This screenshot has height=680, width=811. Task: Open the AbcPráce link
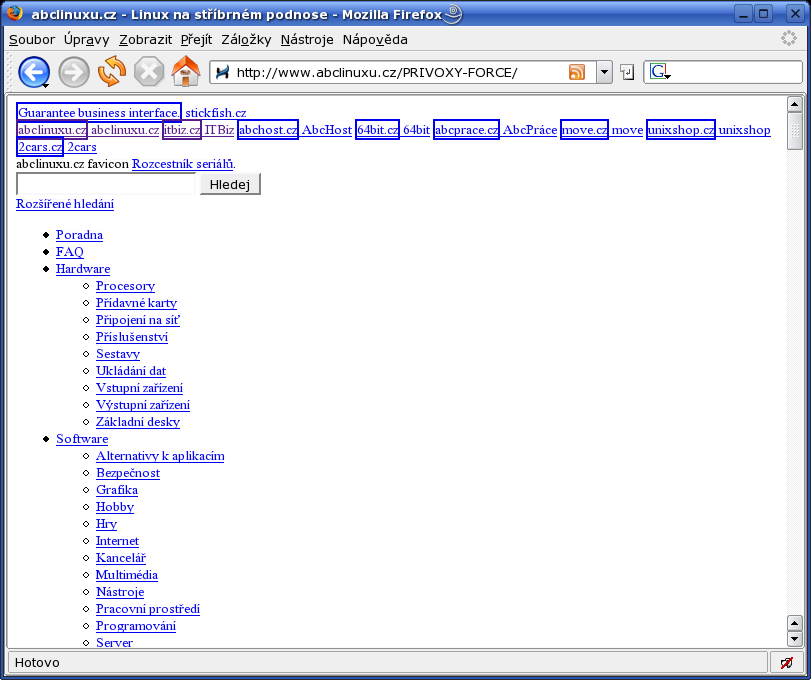[530, 130]
